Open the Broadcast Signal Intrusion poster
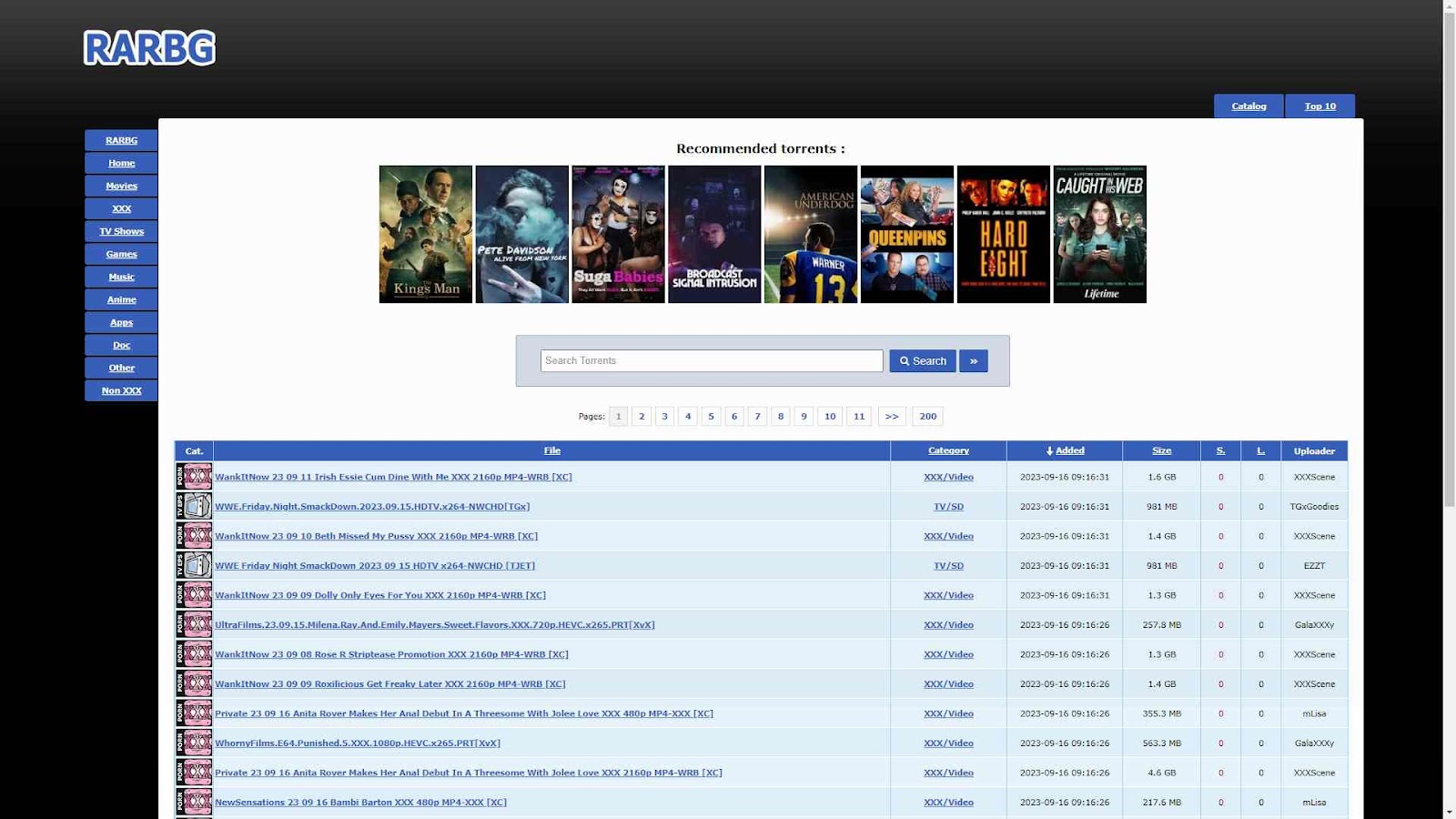 [714, 234]
